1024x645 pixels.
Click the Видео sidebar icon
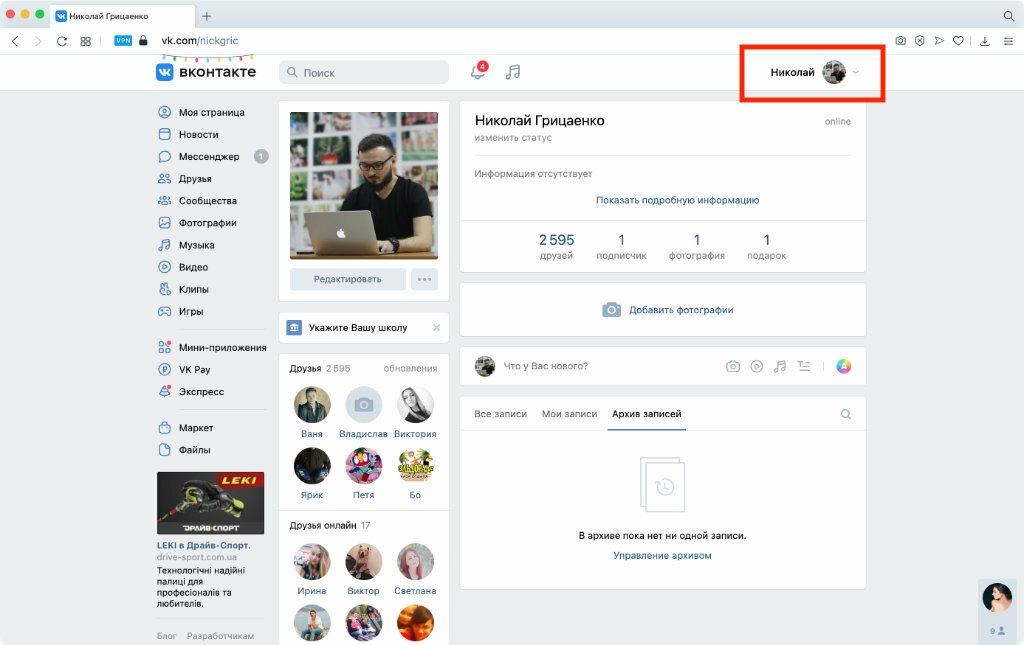165,267
